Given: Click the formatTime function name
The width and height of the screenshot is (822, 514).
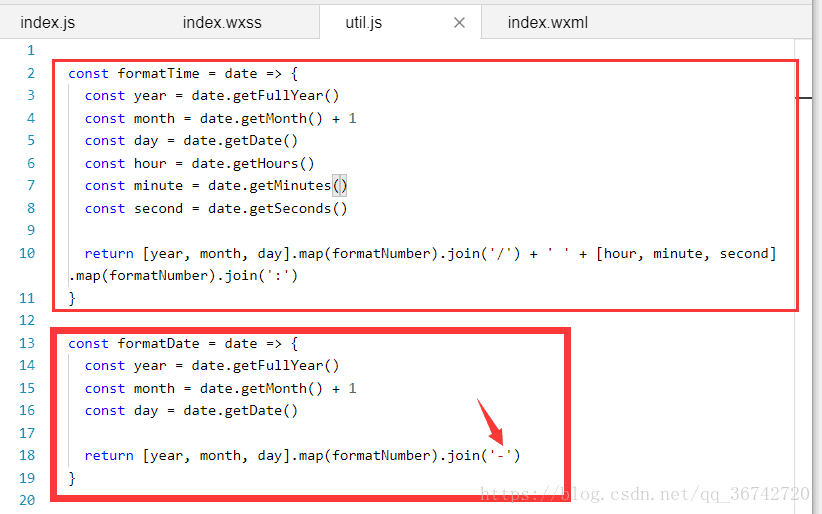Looking at the screenshot, I should [x=158, y=73].
